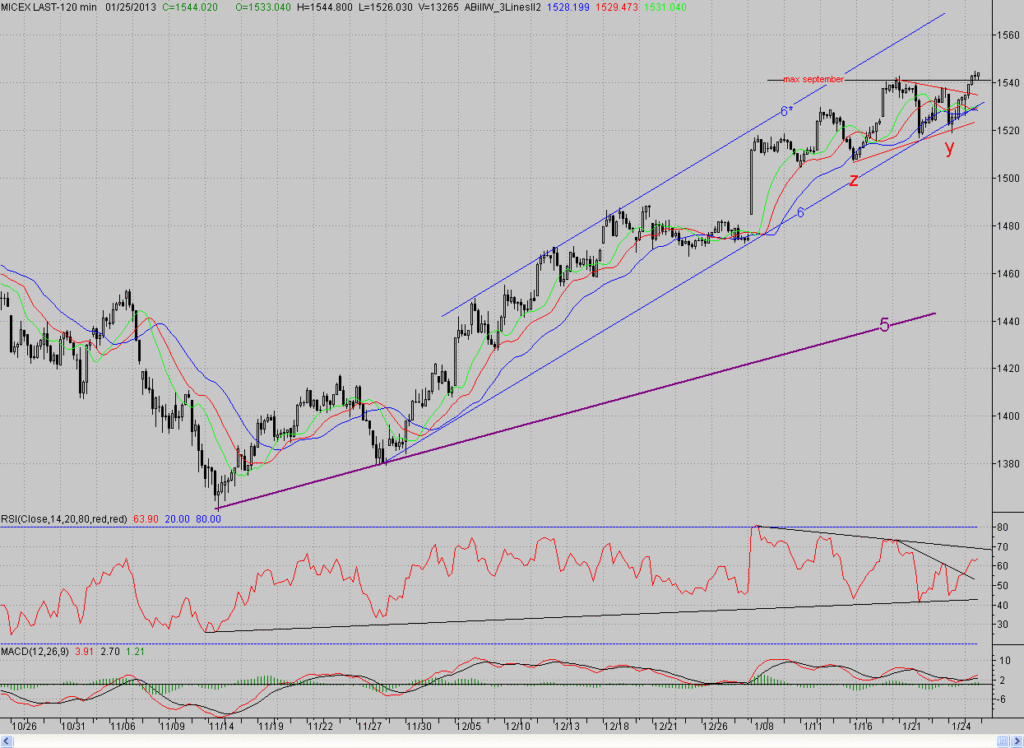Click the 1560 price level on right axis
Viewport: 1024px width, 748px height.
1008,35
